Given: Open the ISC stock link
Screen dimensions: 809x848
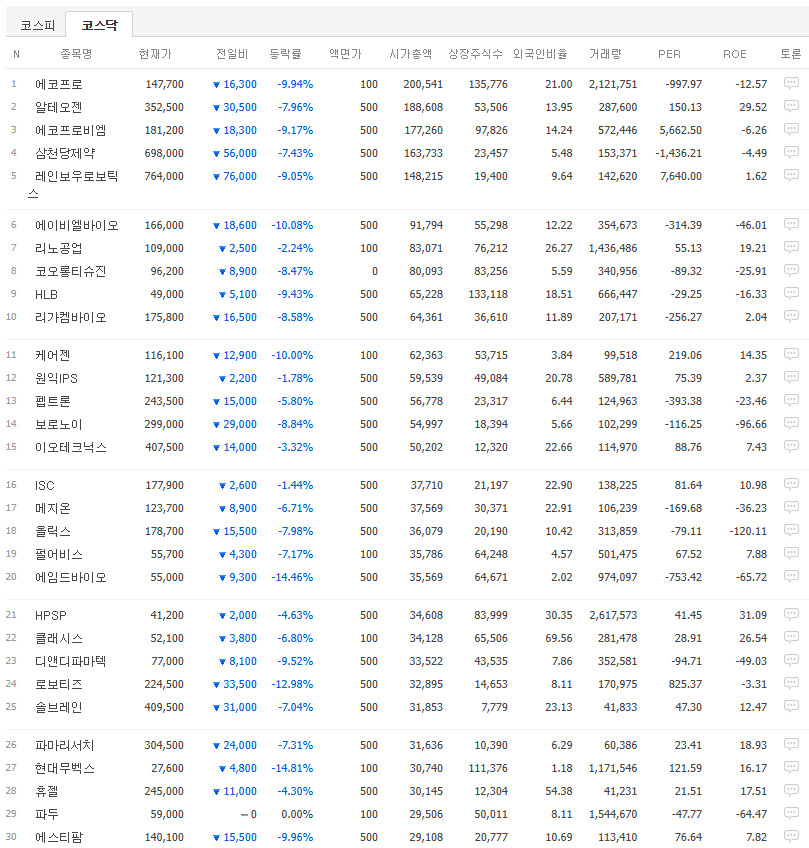Looking at the screenshot, I should point(44,486).
